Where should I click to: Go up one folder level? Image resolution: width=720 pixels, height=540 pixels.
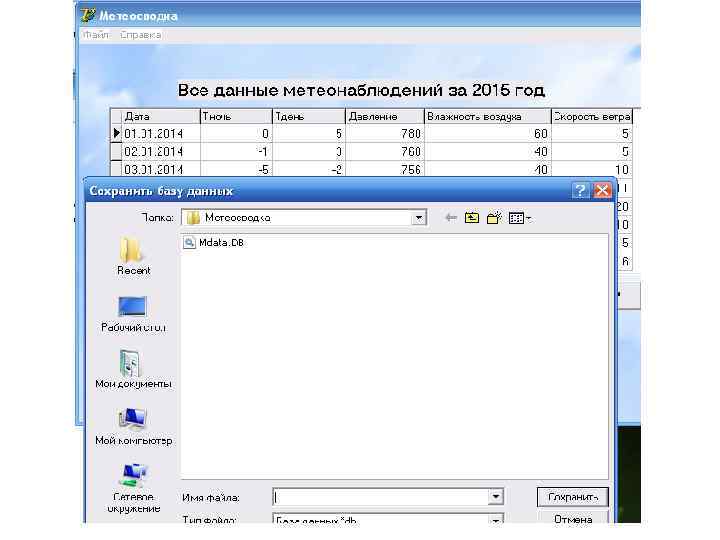click(x=472, y=218)
